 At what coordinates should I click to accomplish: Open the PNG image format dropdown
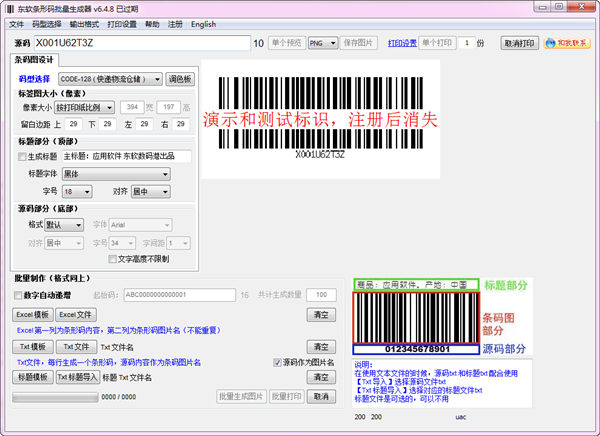321,44
